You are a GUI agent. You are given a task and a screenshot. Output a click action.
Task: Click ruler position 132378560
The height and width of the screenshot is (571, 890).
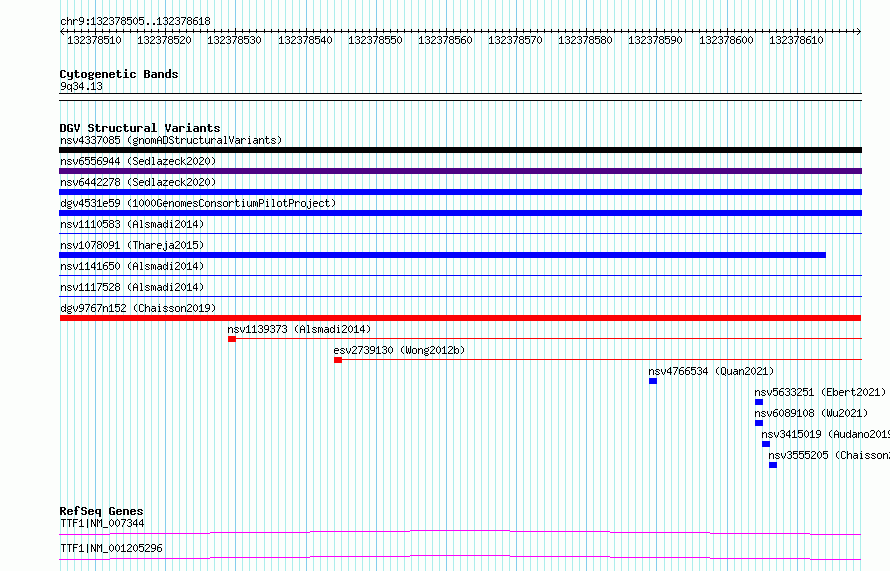(445, 40)
